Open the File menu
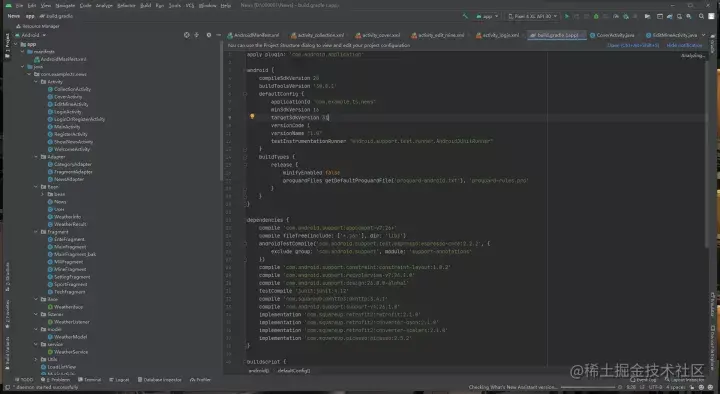 (19, 6)
